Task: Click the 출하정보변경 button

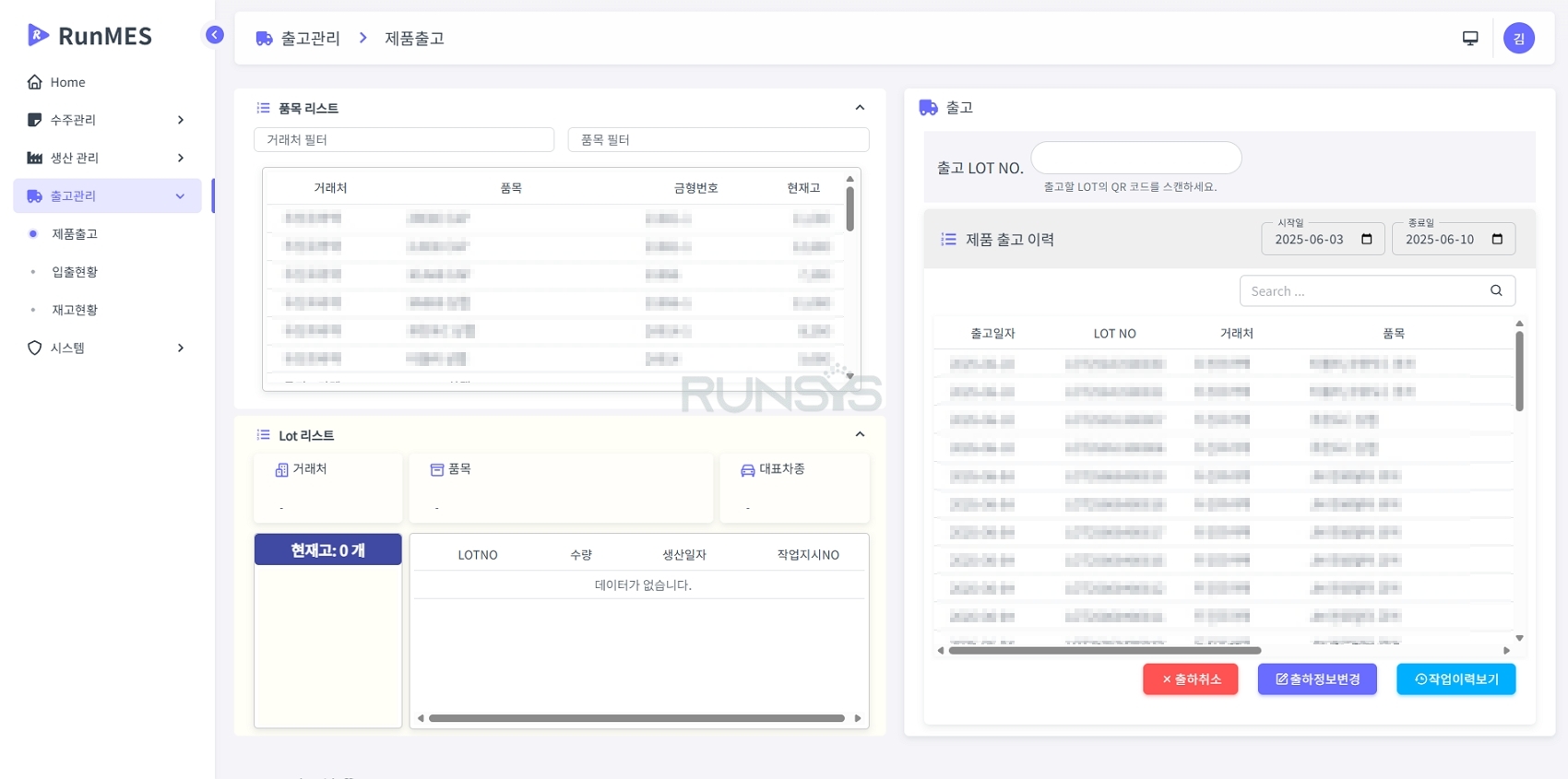Action: point(1317,679)
